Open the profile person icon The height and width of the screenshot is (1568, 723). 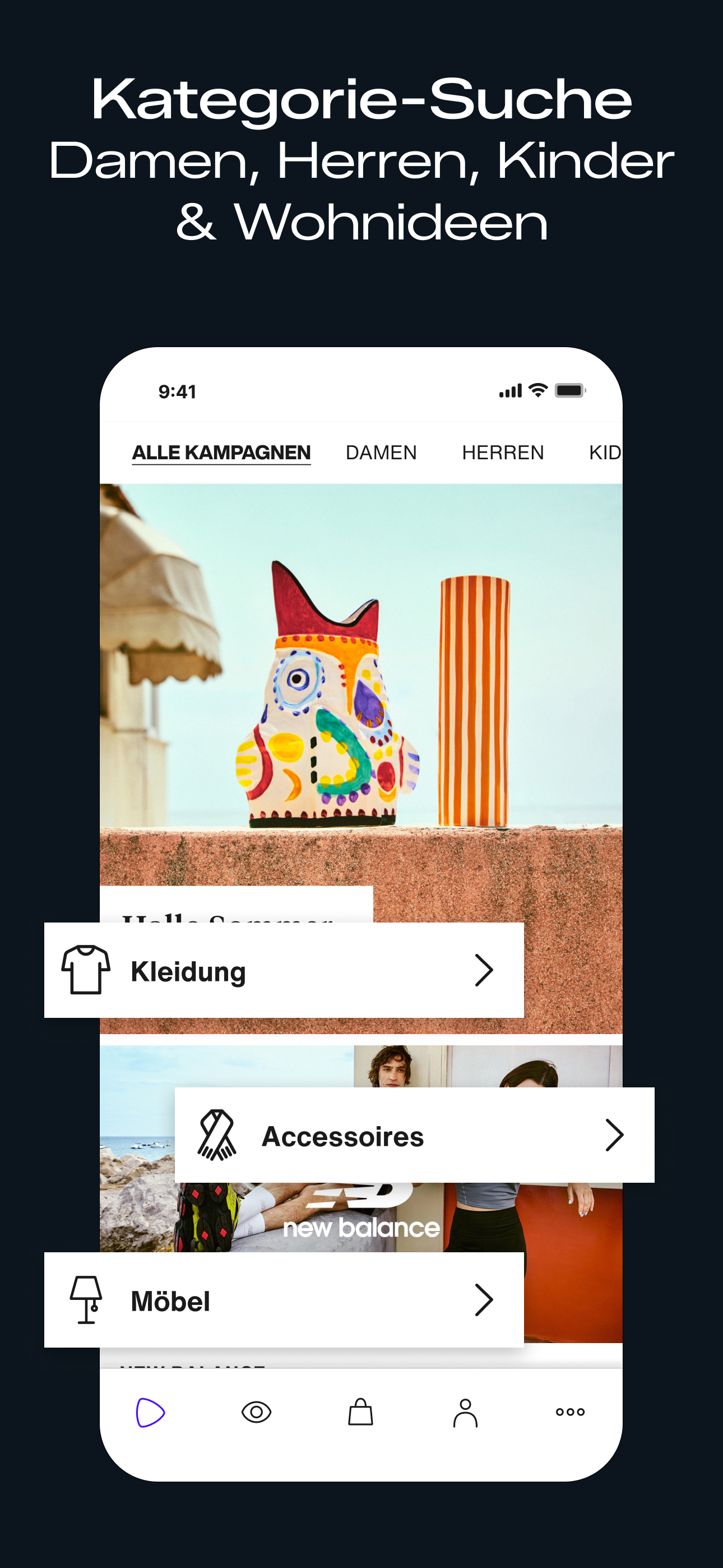466,1412
